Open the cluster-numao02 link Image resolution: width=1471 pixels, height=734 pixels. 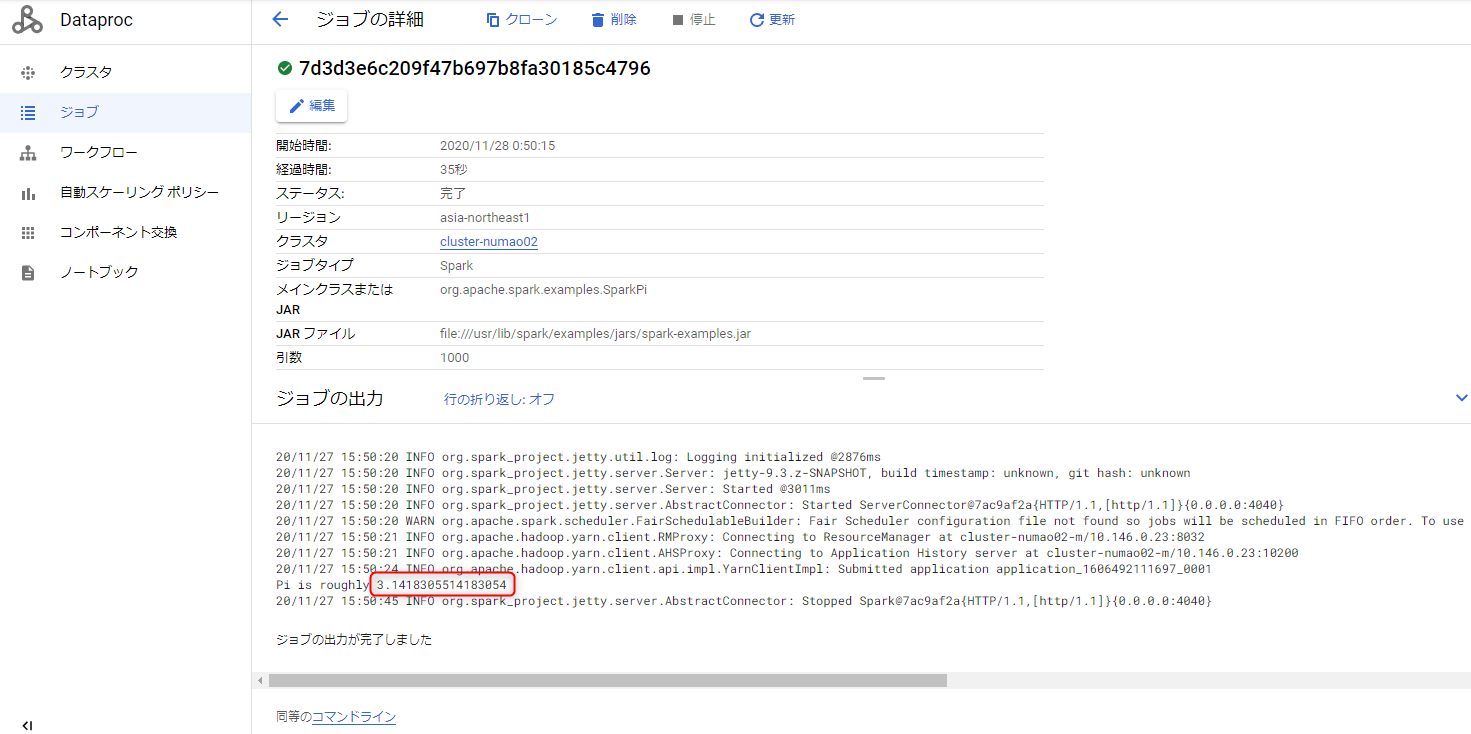coord(489,241)
